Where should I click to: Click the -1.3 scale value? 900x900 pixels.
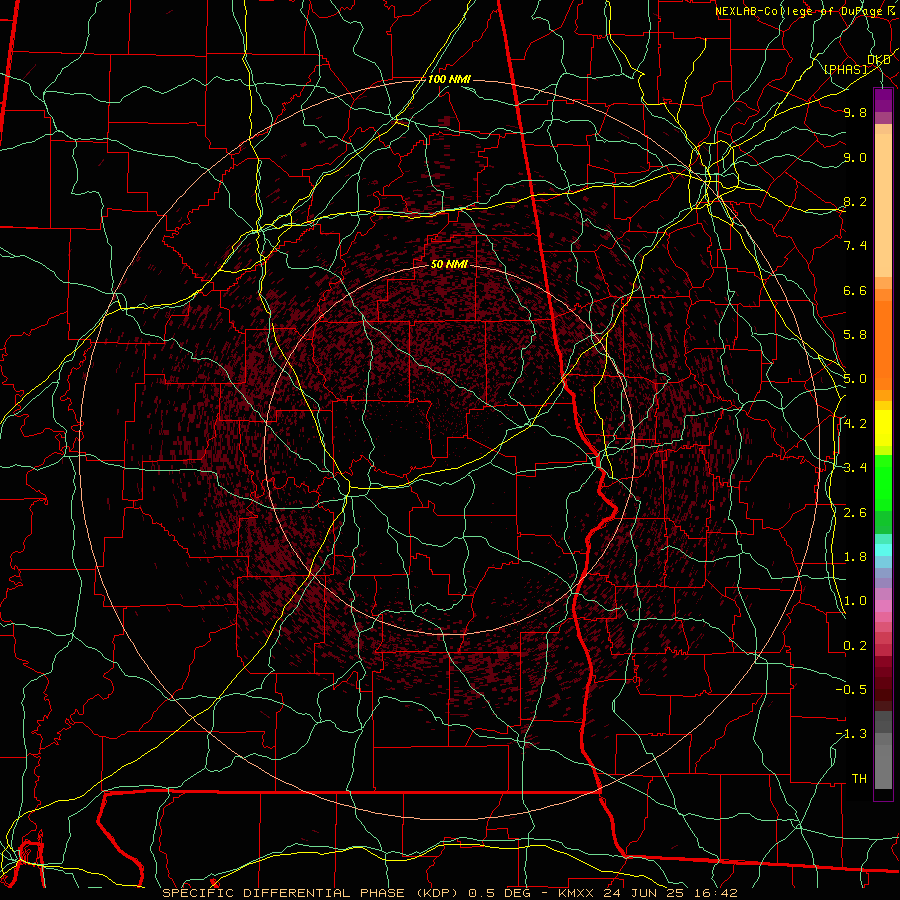851,734
